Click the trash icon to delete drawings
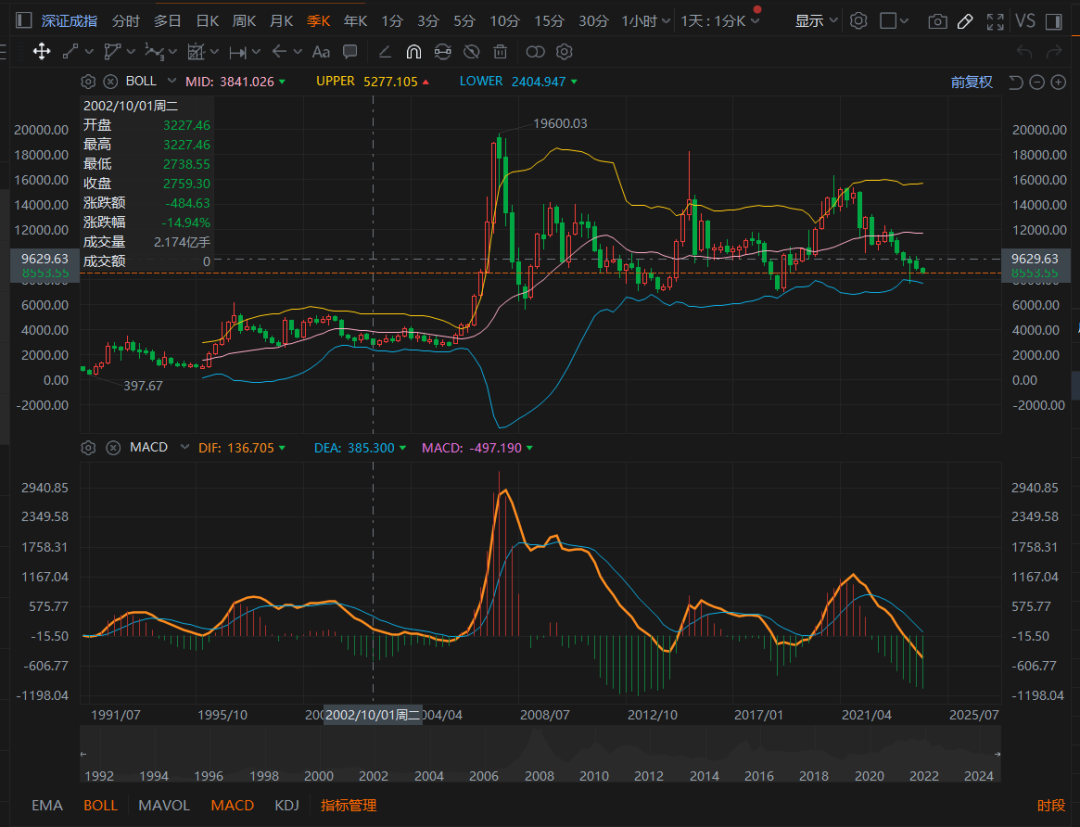The image size is (1080, 827). tap(500, 52)
